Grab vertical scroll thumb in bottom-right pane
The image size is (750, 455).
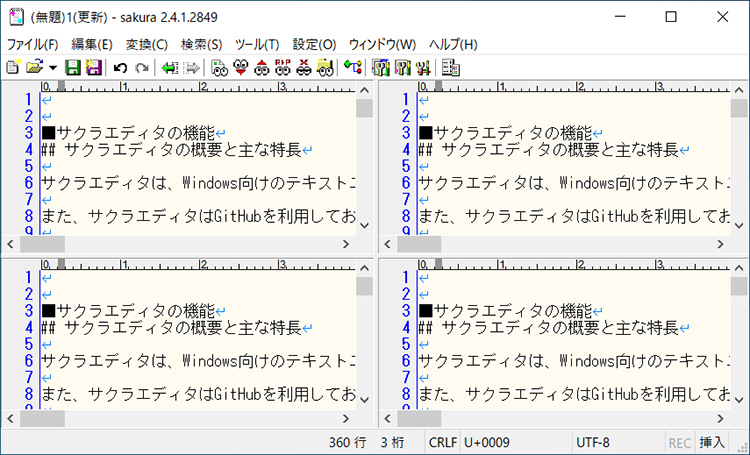pyautogui.click(x=739, y=287)
